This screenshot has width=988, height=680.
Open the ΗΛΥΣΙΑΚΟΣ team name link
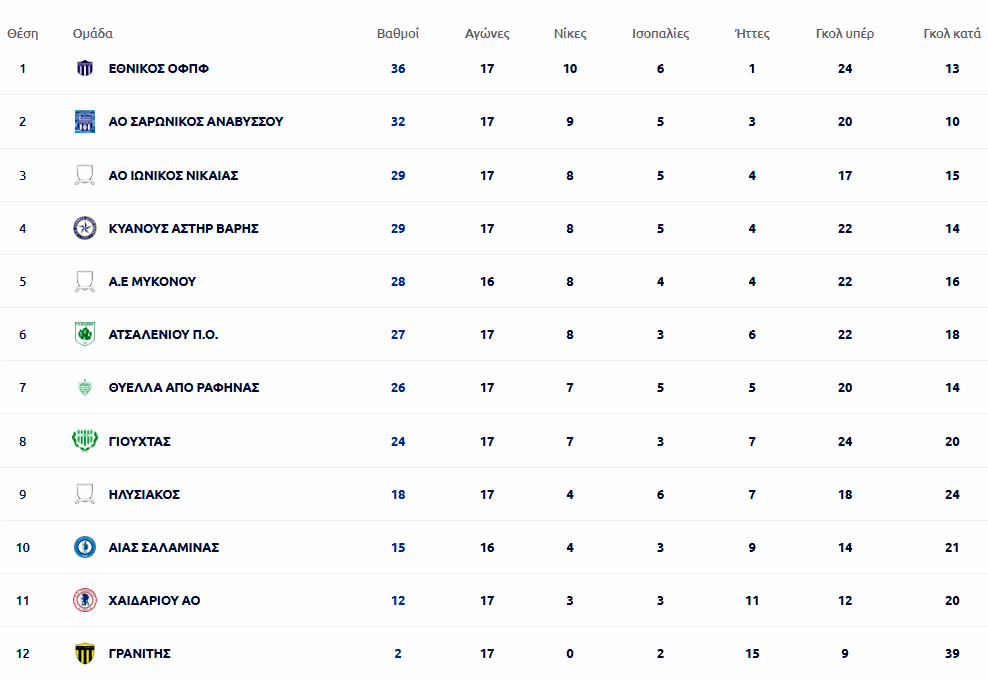(x=144, y=495)
